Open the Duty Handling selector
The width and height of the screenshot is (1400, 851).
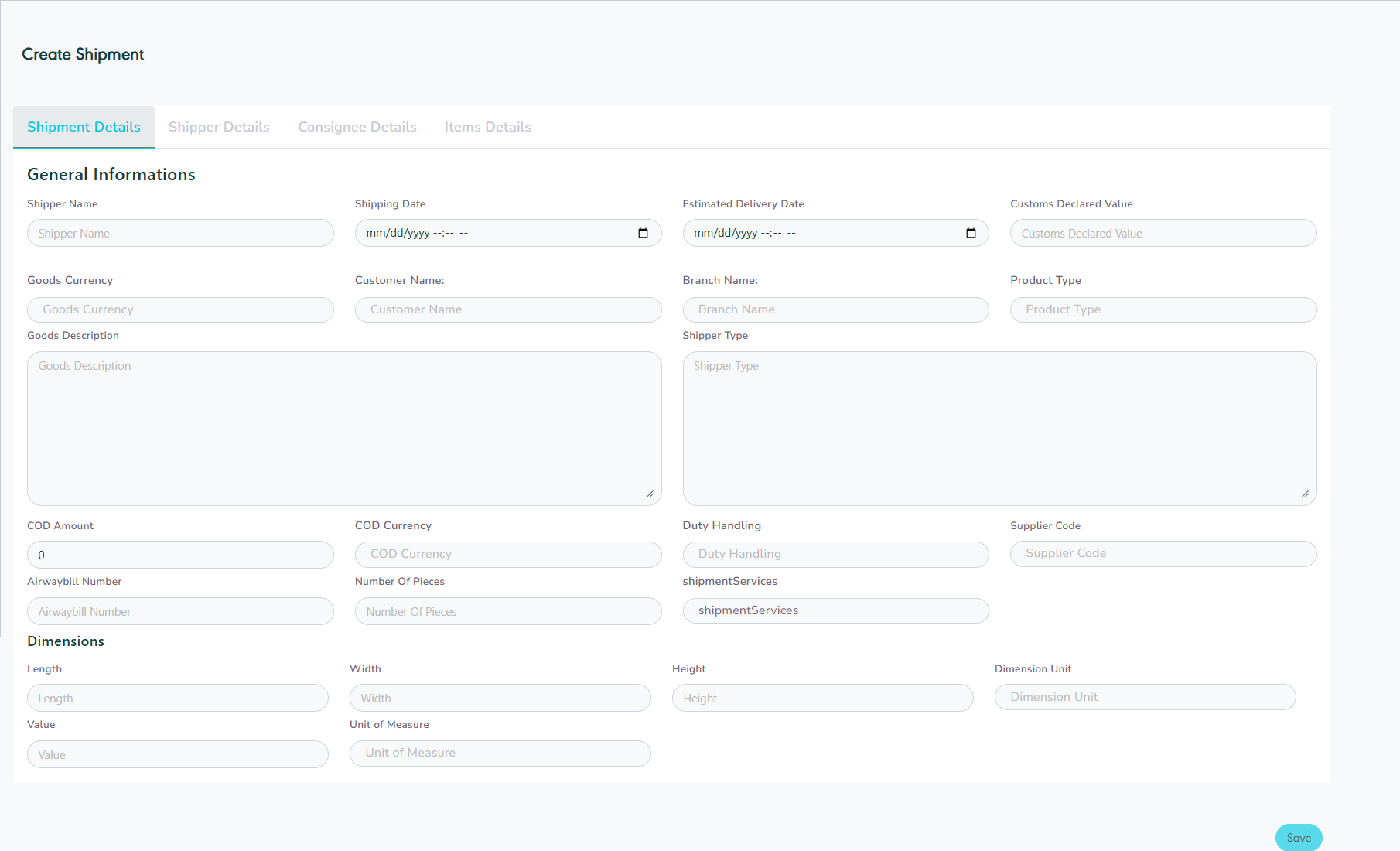click(x=835, y=554)
